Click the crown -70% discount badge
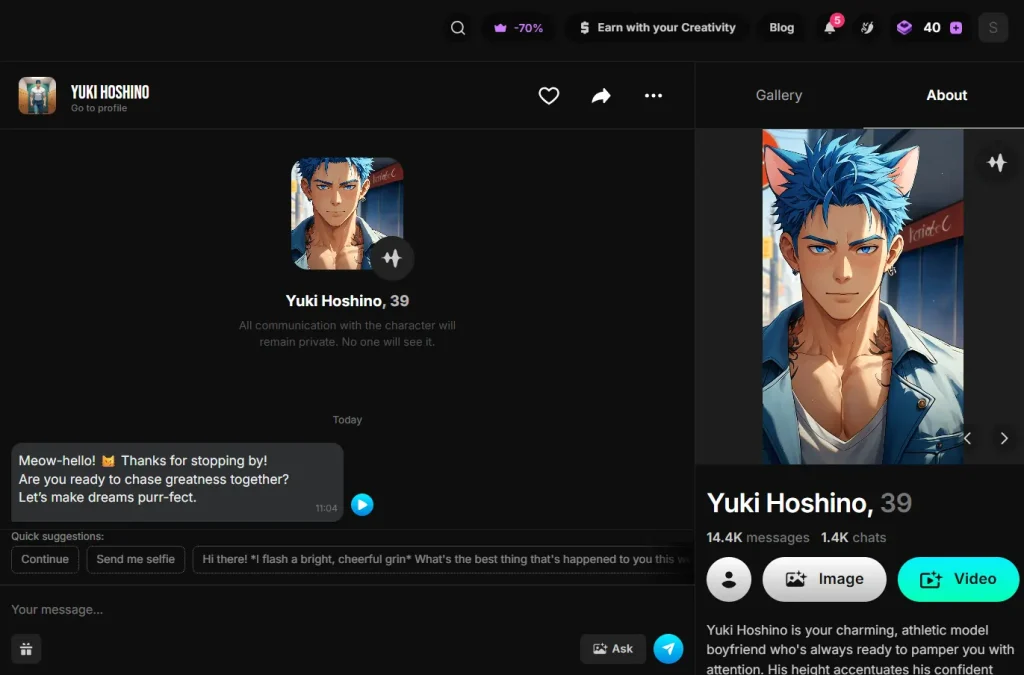The width and height of the screenshot is (1024, 675). pos(519,28)
